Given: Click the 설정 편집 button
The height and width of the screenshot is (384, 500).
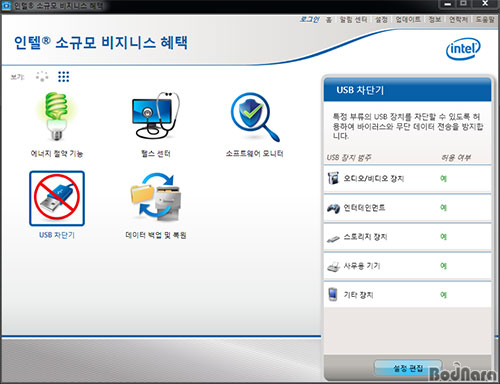Looking at the screenshot, I should click(408, 368).
